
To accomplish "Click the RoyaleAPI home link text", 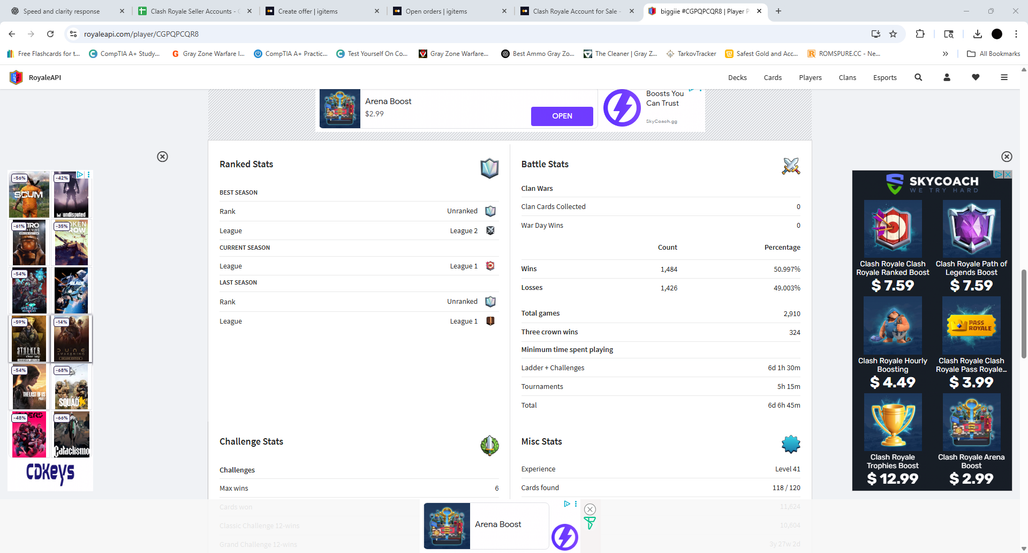I will (x=45, y=77).
